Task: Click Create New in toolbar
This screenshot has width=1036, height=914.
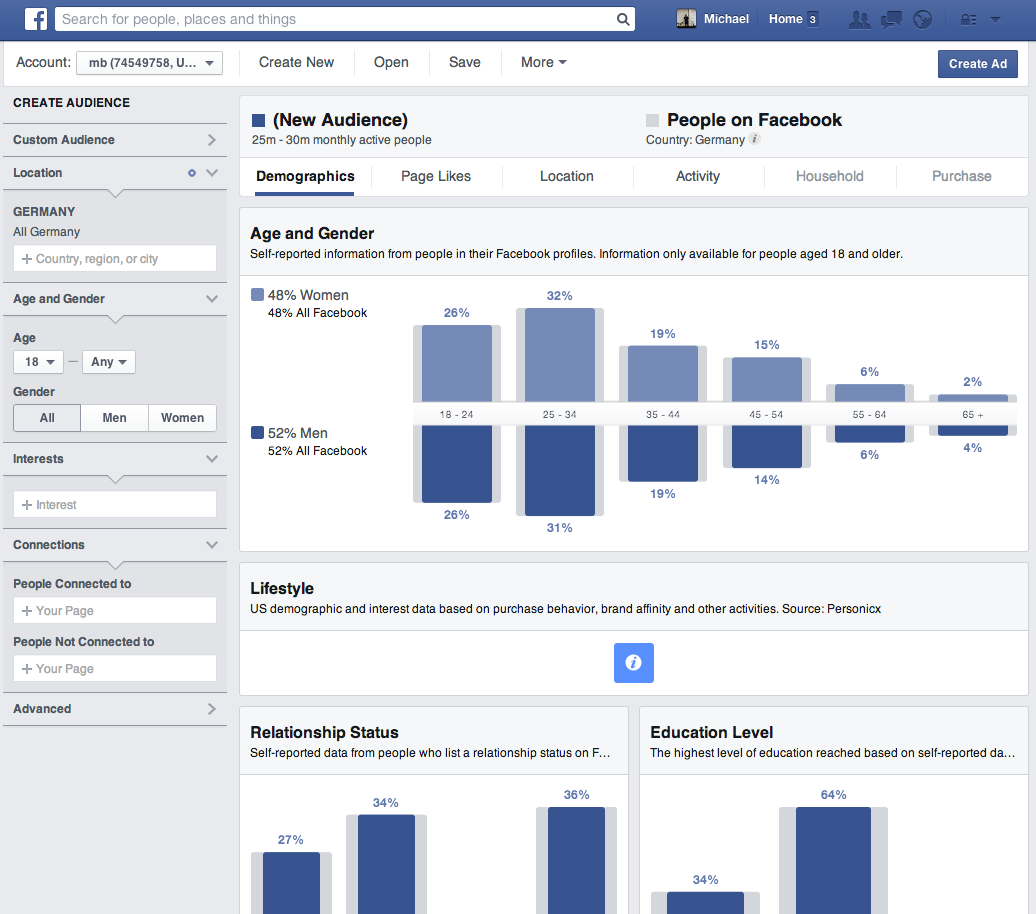Action: point(296,62)
